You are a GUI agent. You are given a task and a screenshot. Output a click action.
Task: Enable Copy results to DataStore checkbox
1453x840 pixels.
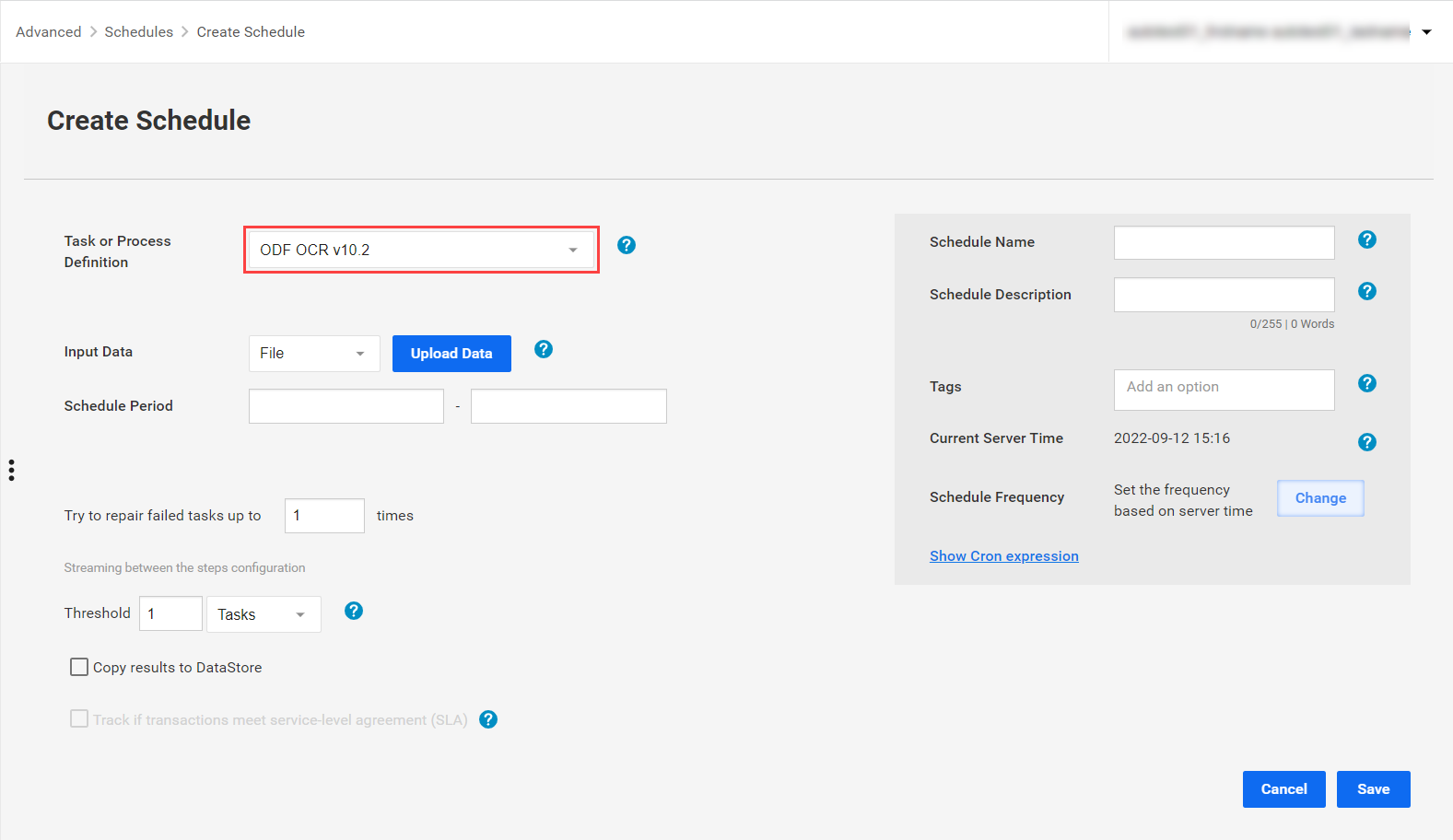click(x=79, y=667)
